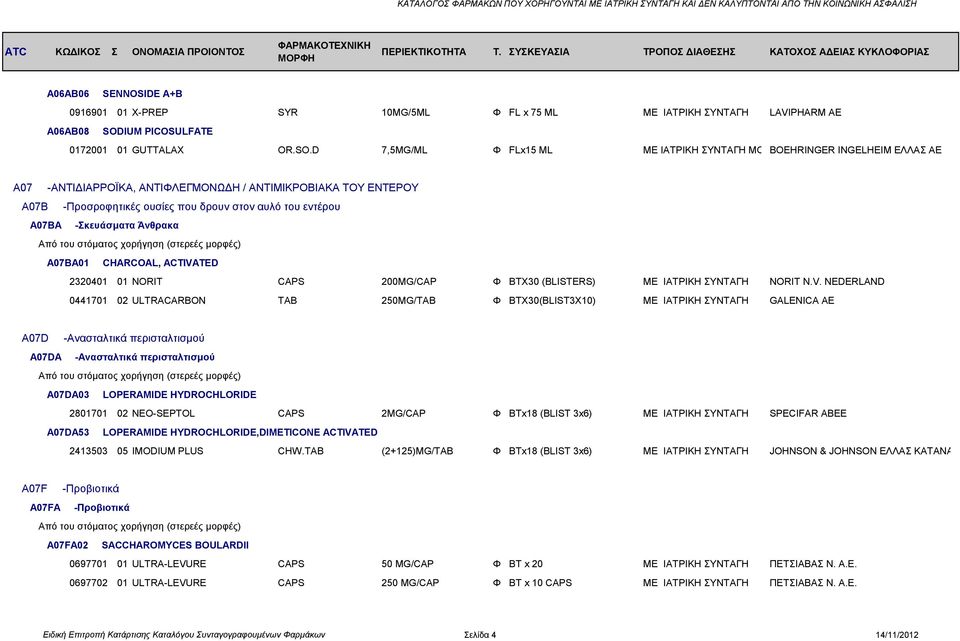Viewport: 960px width, 641px height.
Task: Click the GUTTALAX product name
Action: tap(157, 150)
